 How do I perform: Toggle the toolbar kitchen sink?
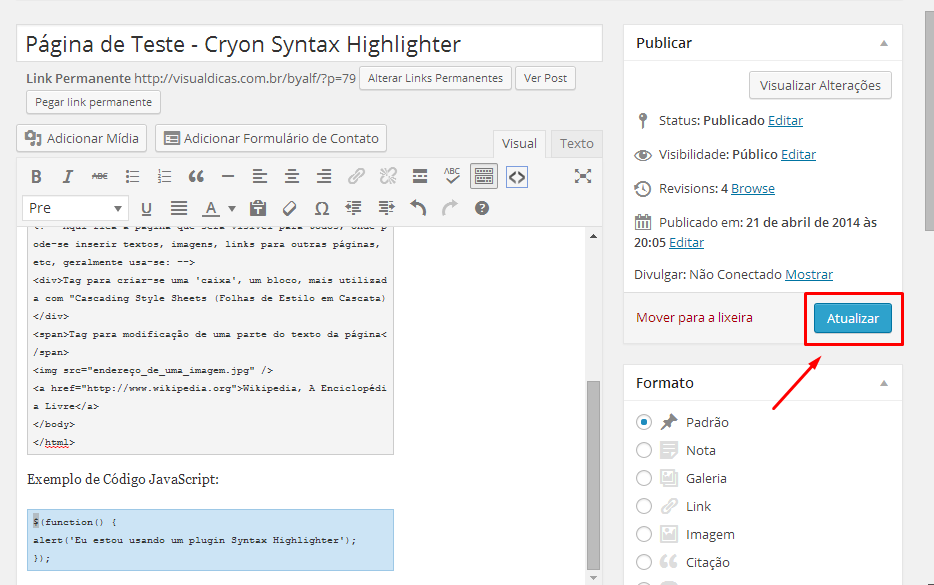click(x=484, y=176)
